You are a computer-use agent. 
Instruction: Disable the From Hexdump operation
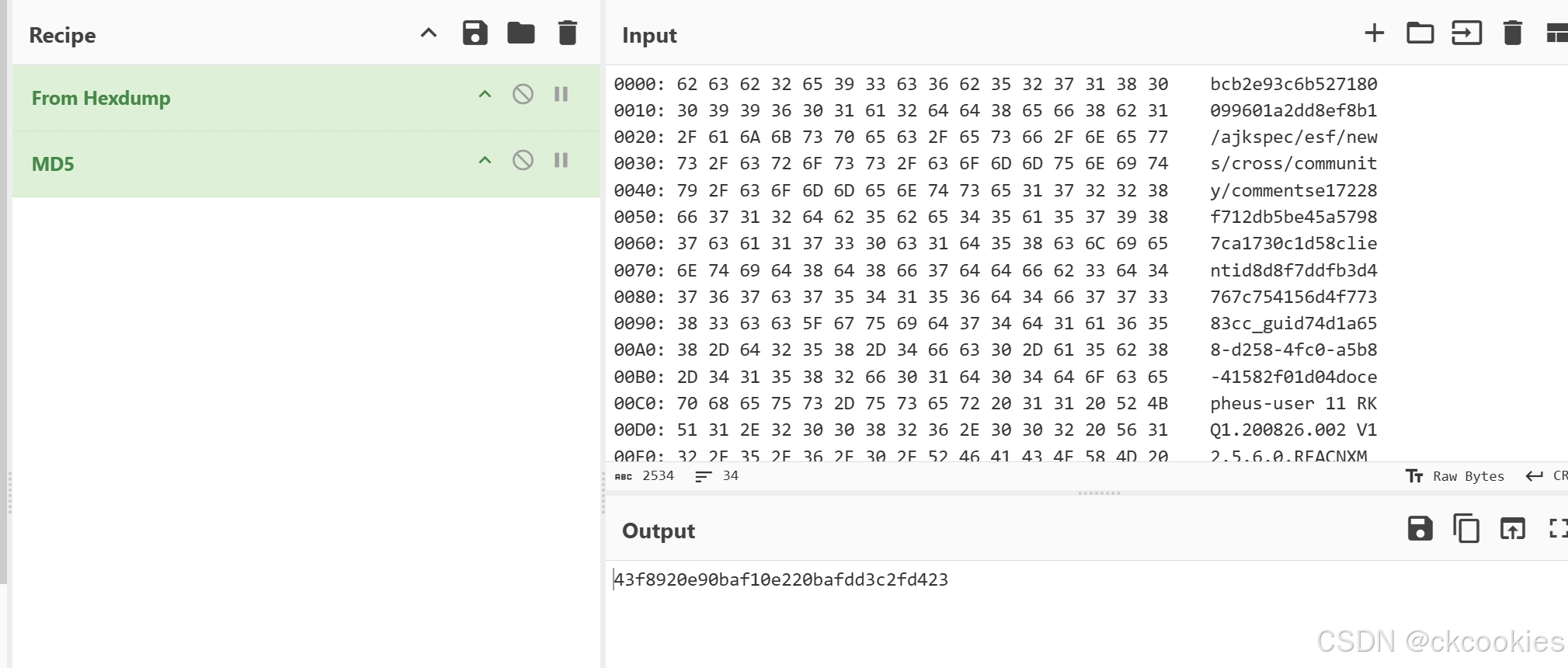tap(523, 95)
